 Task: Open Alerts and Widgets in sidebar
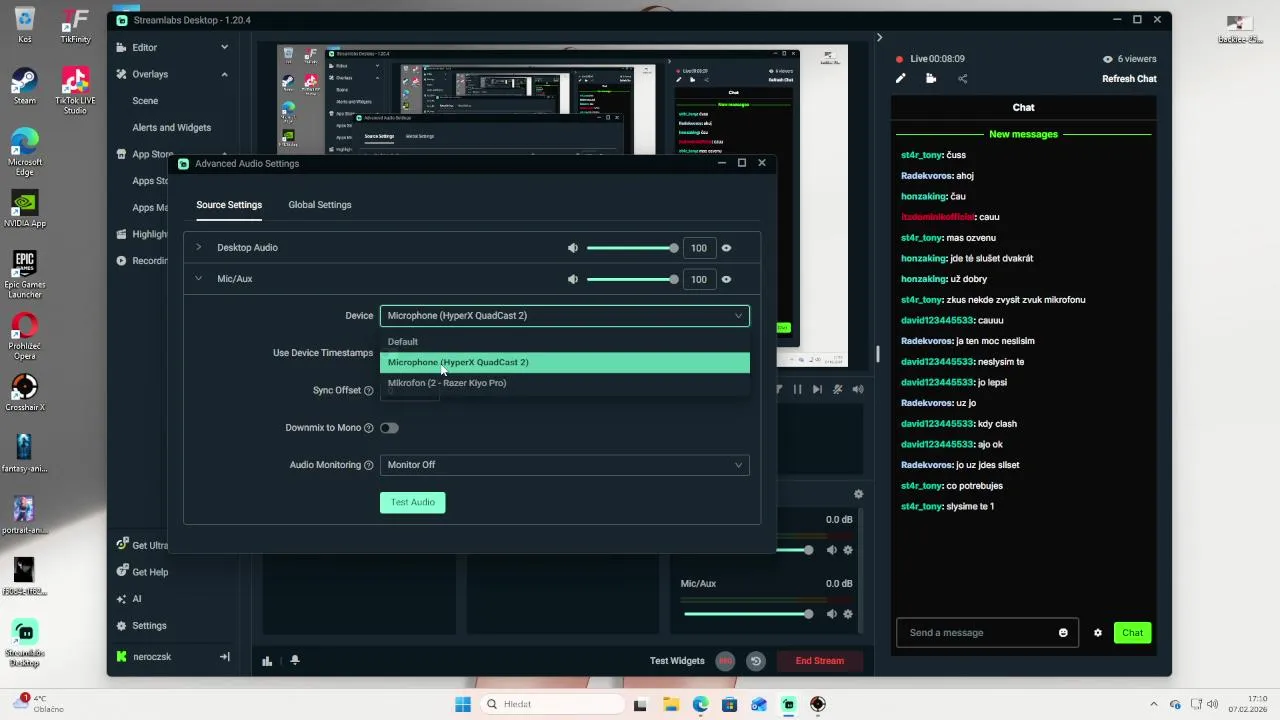click(171, 128)
